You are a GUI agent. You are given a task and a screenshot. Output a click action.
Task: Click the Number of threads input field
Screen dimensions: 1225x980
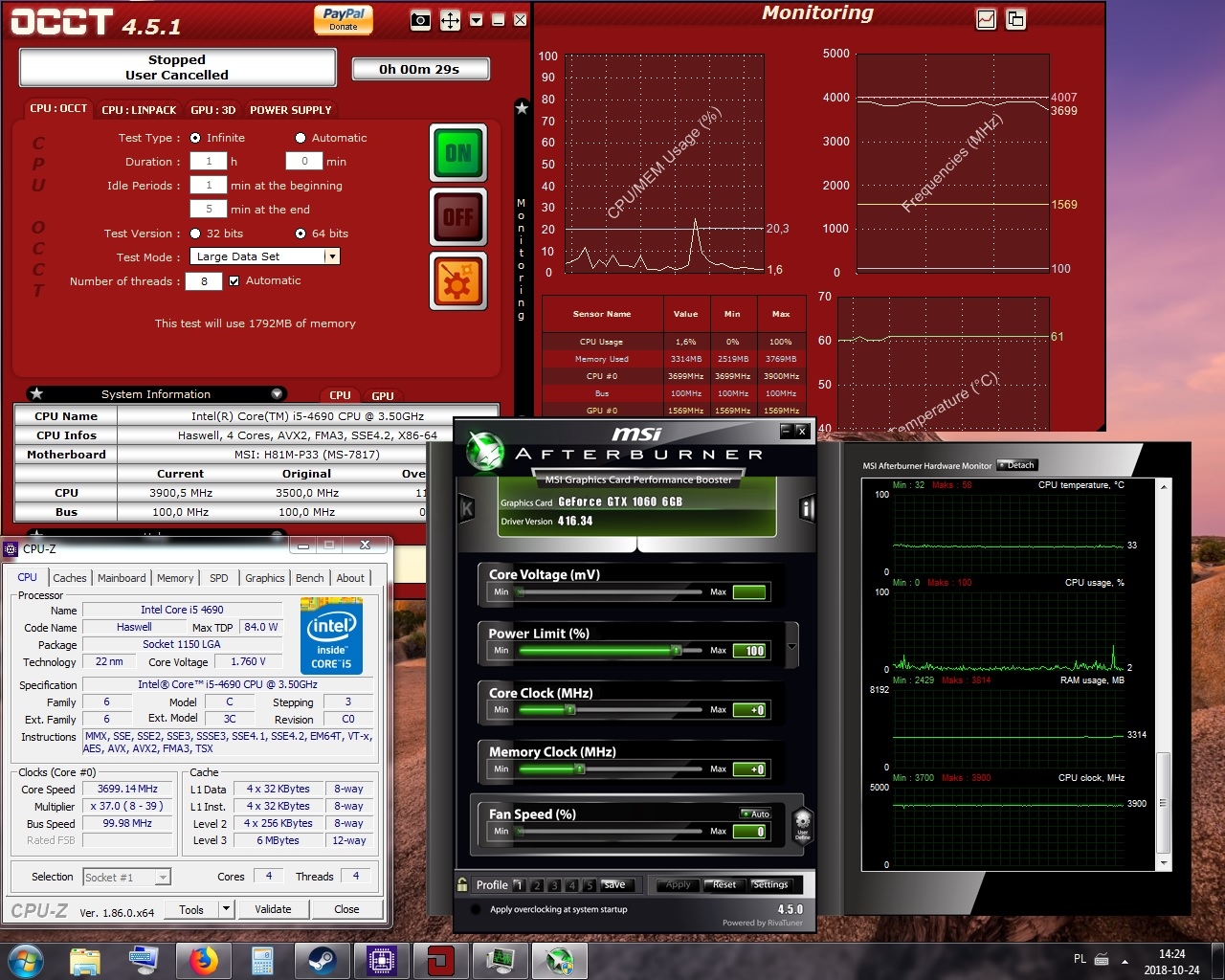pyautogui.click(x=204, y=281)
